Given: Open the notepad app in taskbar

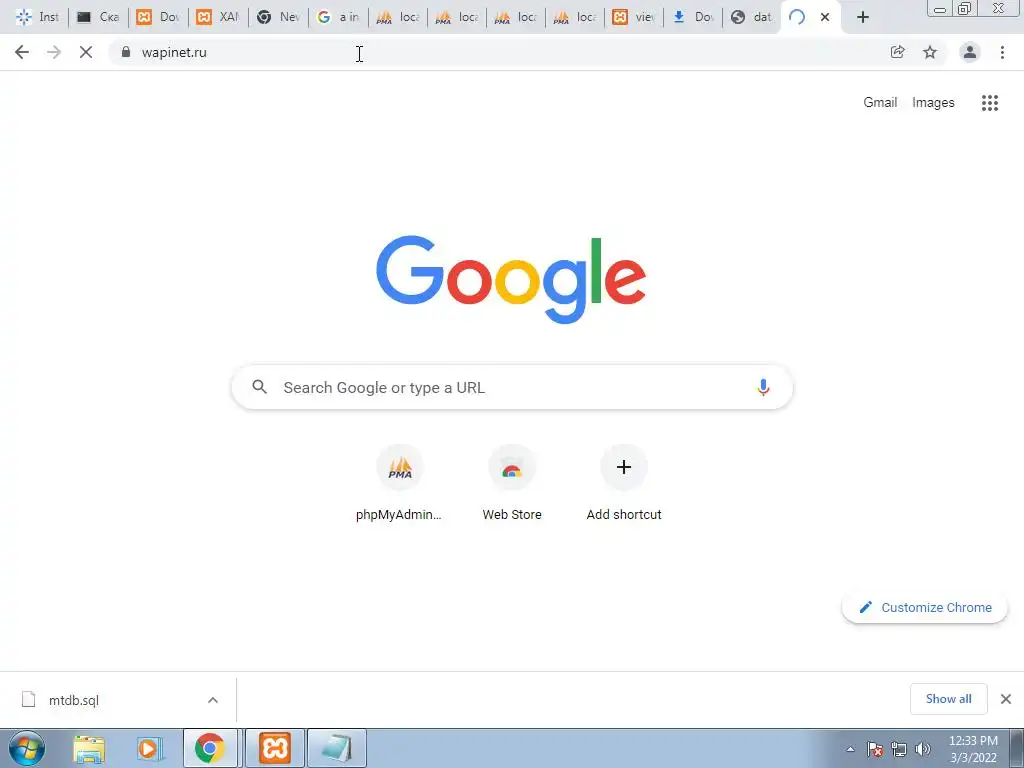Looking at the screenshot, I should (337, 748).
